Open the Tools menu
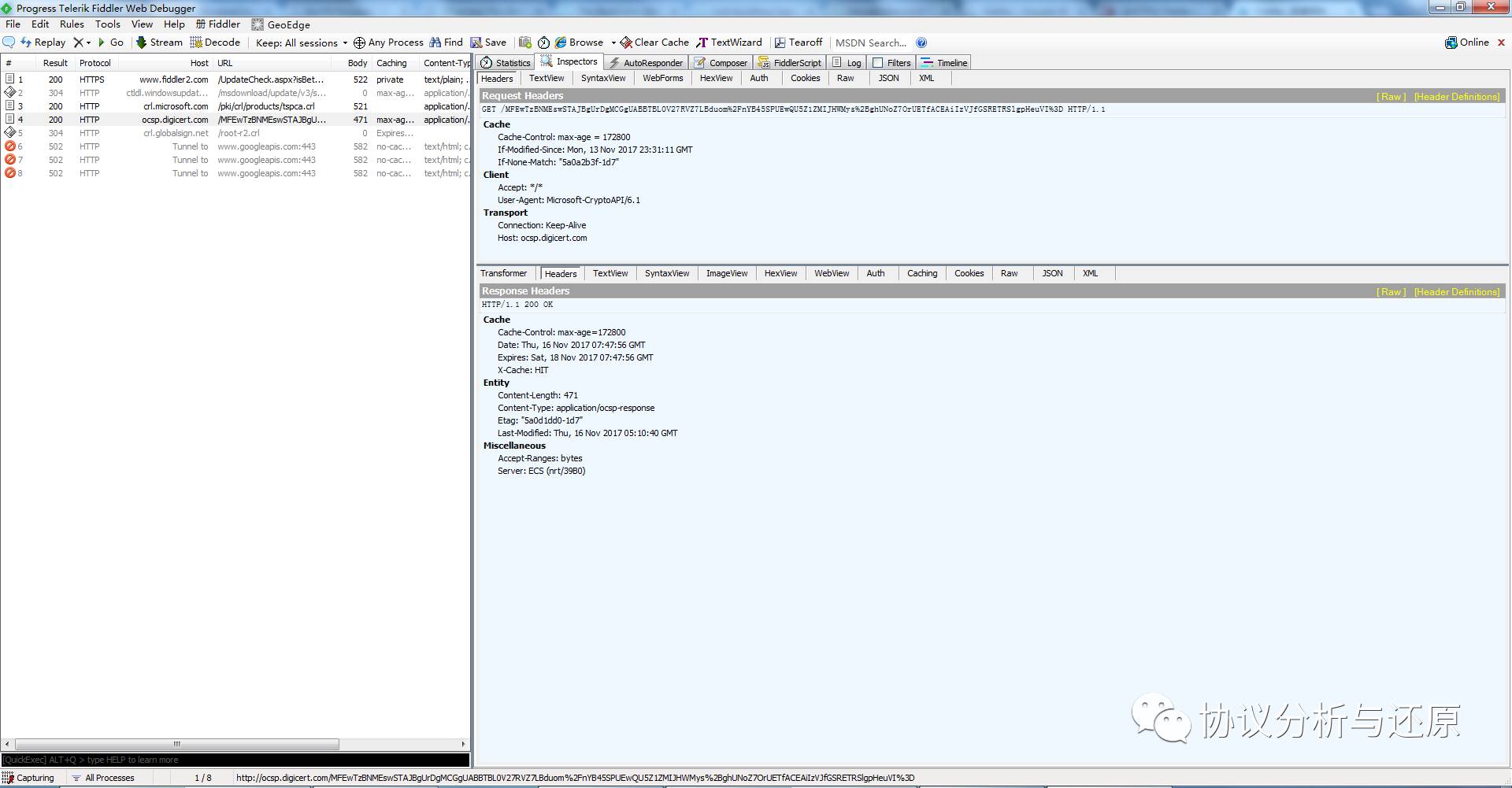Viewport: 1512px width, 788px height. click(108, 24)
